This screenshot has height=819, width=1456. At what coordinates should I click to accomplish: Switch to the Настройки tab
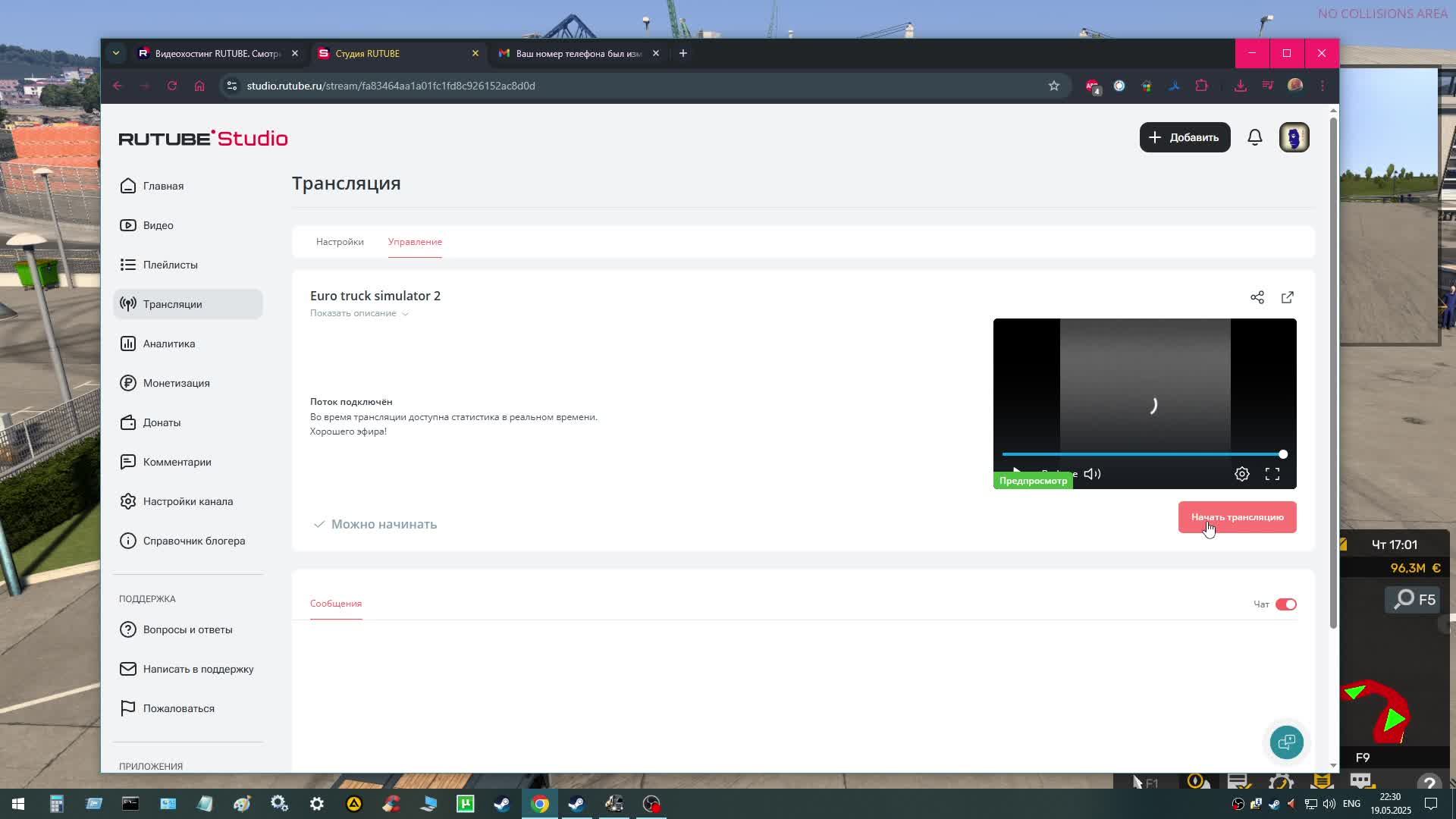pyautogui.click(x=340, y=242)
